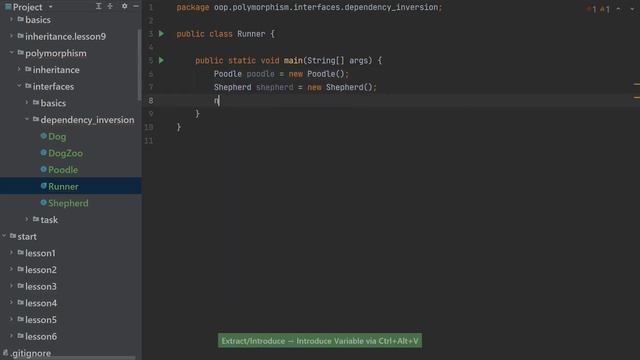
Task: Run main method via gutter arrow
Action: [162, 60]
